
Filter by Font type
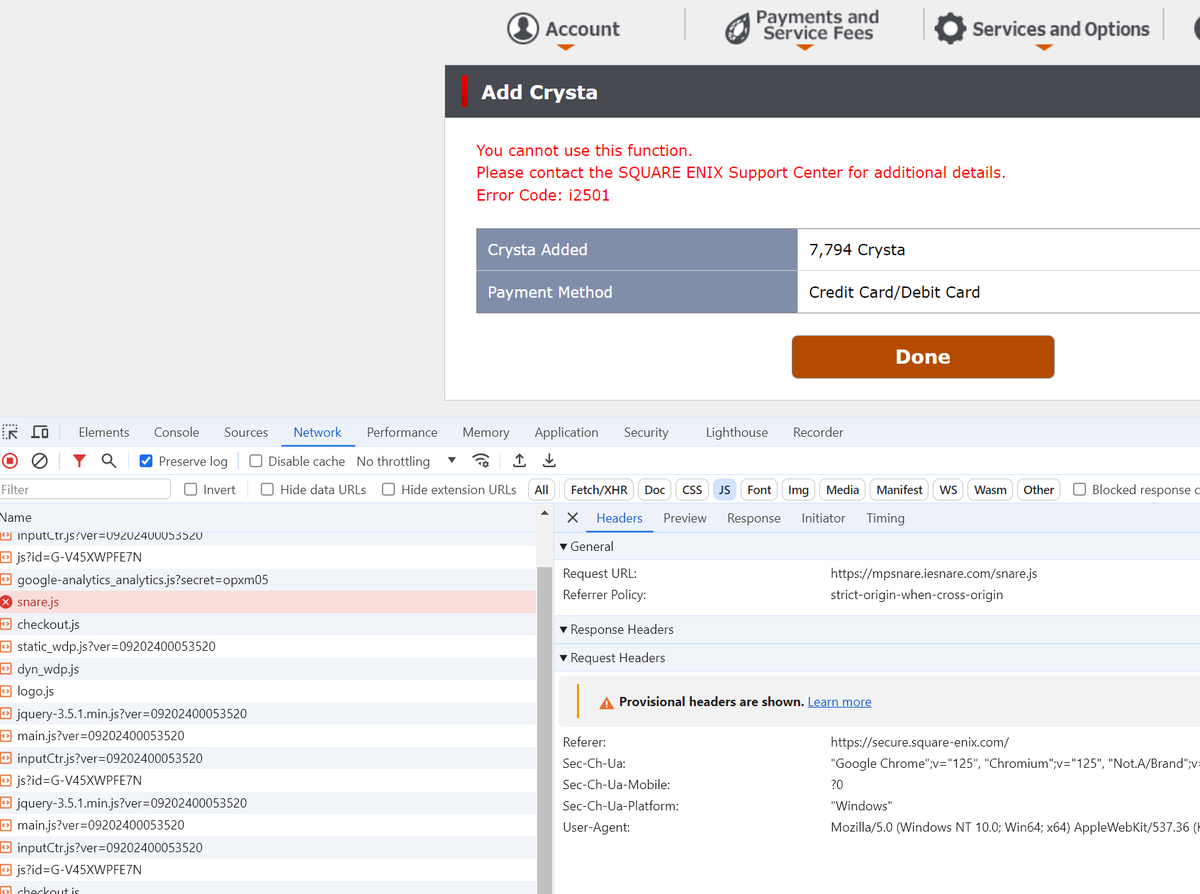click(x=760, y=490)
